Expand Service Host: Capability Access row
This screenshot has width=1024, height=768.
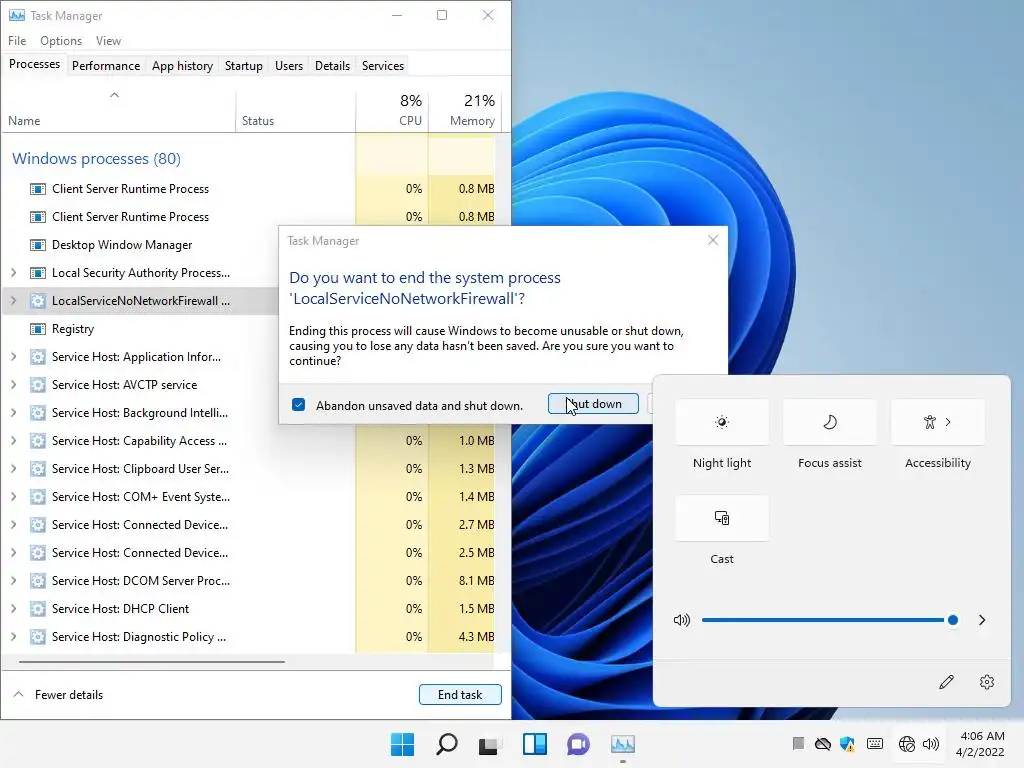coord(14,441)
